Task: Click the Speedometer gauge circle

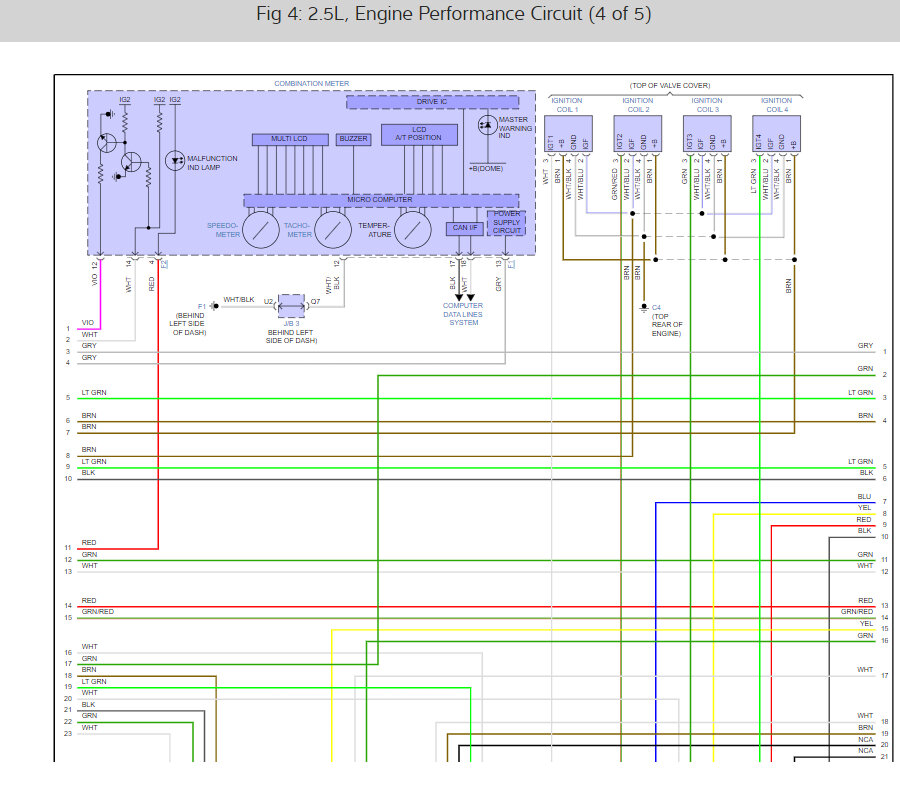Action: 261,230
